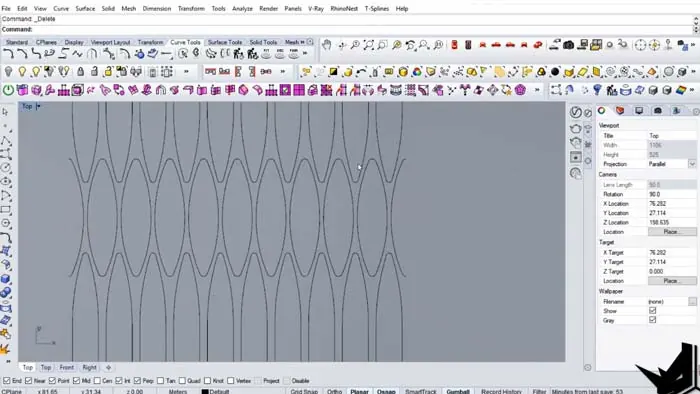Open the T-Splines menu

click(x=376, y=8)
